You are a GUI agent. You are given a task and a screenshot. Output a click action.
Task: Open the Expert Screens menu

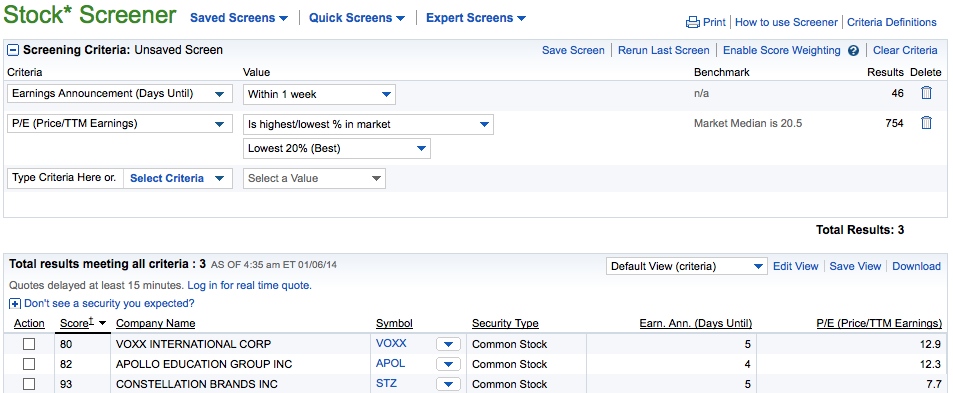(x=476, y=18)
